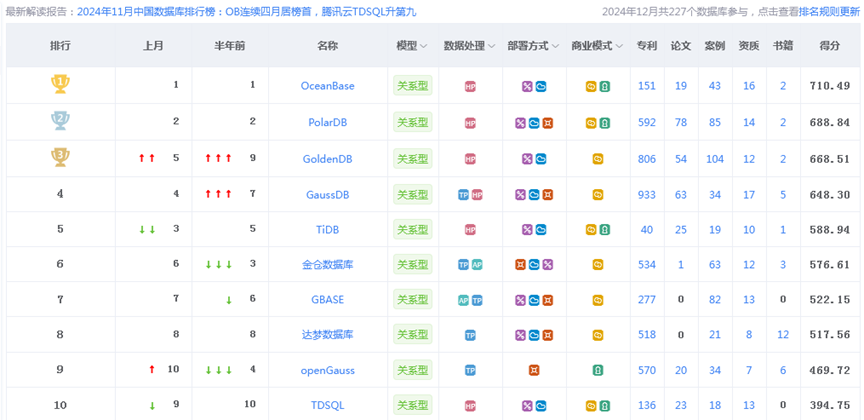The image size is (864, 420).
Task: Click the 半年前 column header
Action: (230, 46)
